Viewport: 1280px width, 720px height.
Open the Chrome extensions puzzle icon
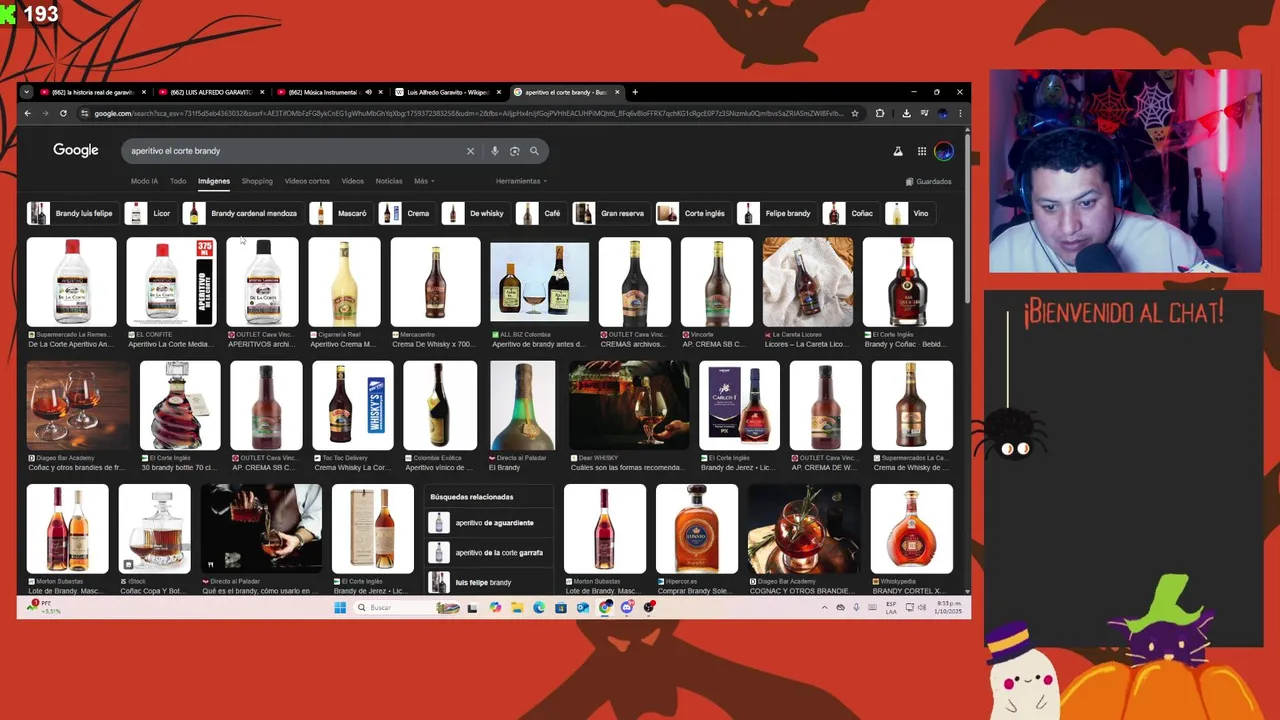pyautogui.click(x=879, y=113)
